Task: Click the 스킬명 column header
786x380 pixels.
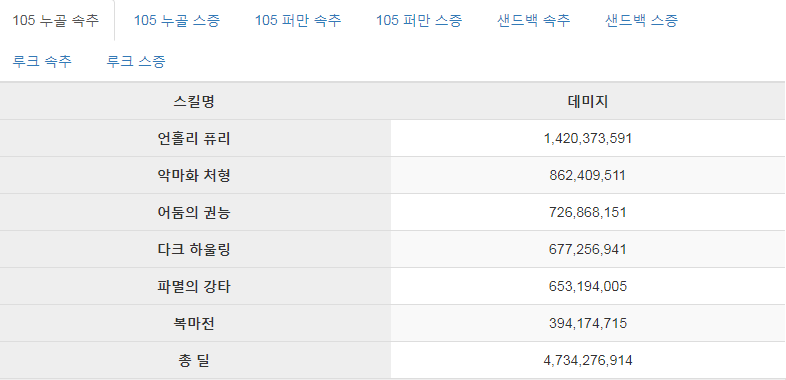Action: coord(194,101)
